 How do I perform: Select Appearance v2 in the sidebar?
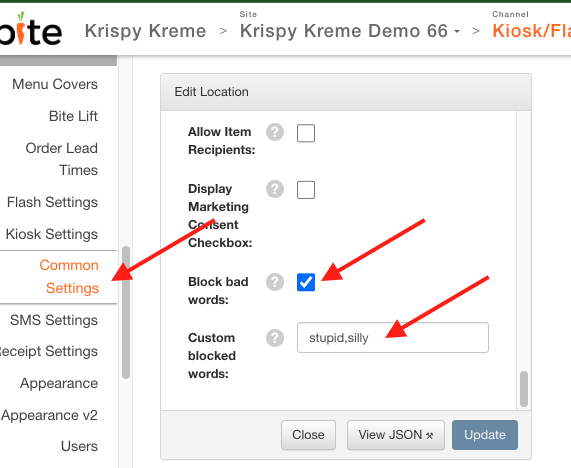(50, 415)
